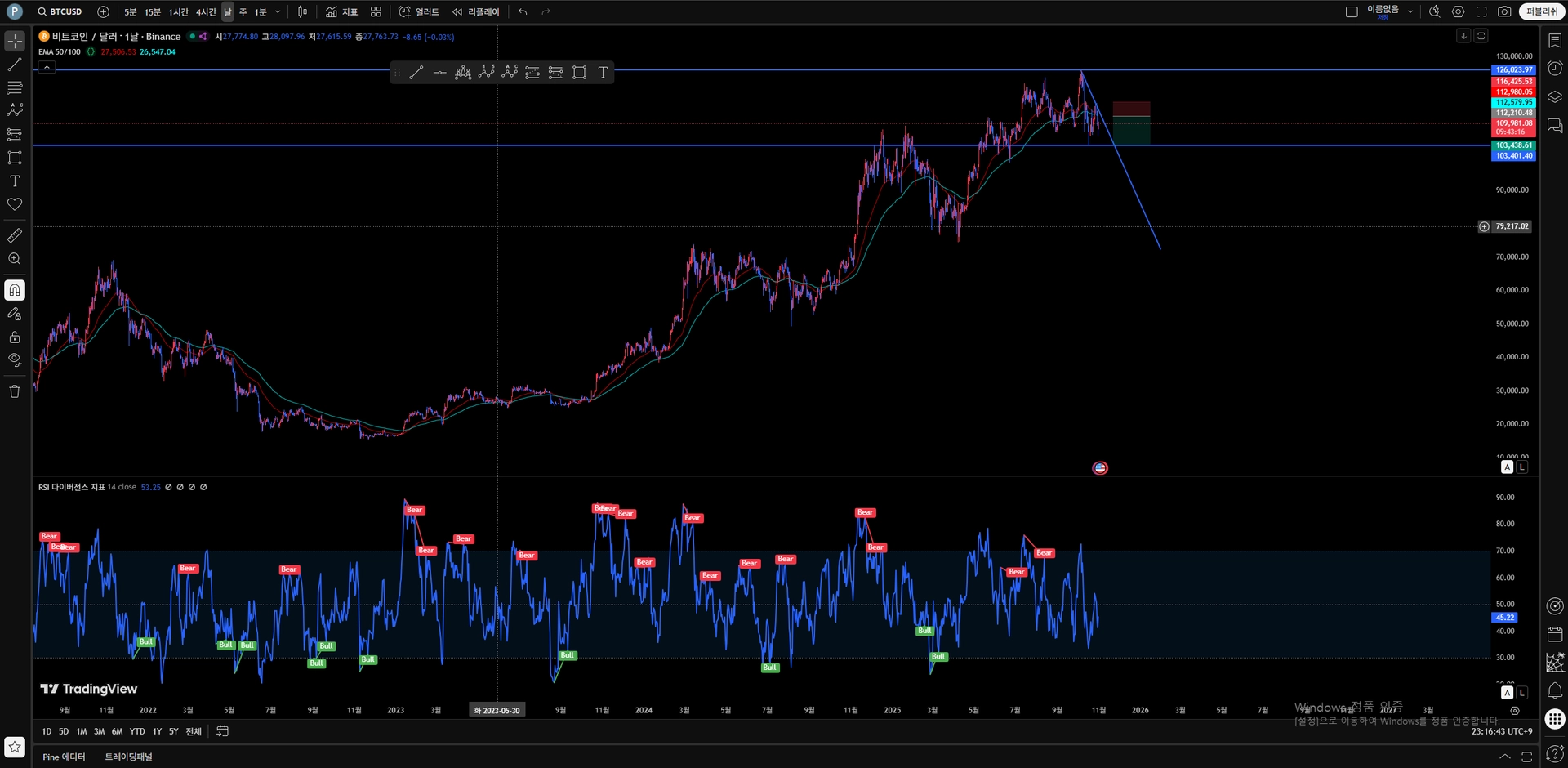This screenshot has width=1568, height=768.
Task: Click the ruler measure tool
Action: pos(15,235)
